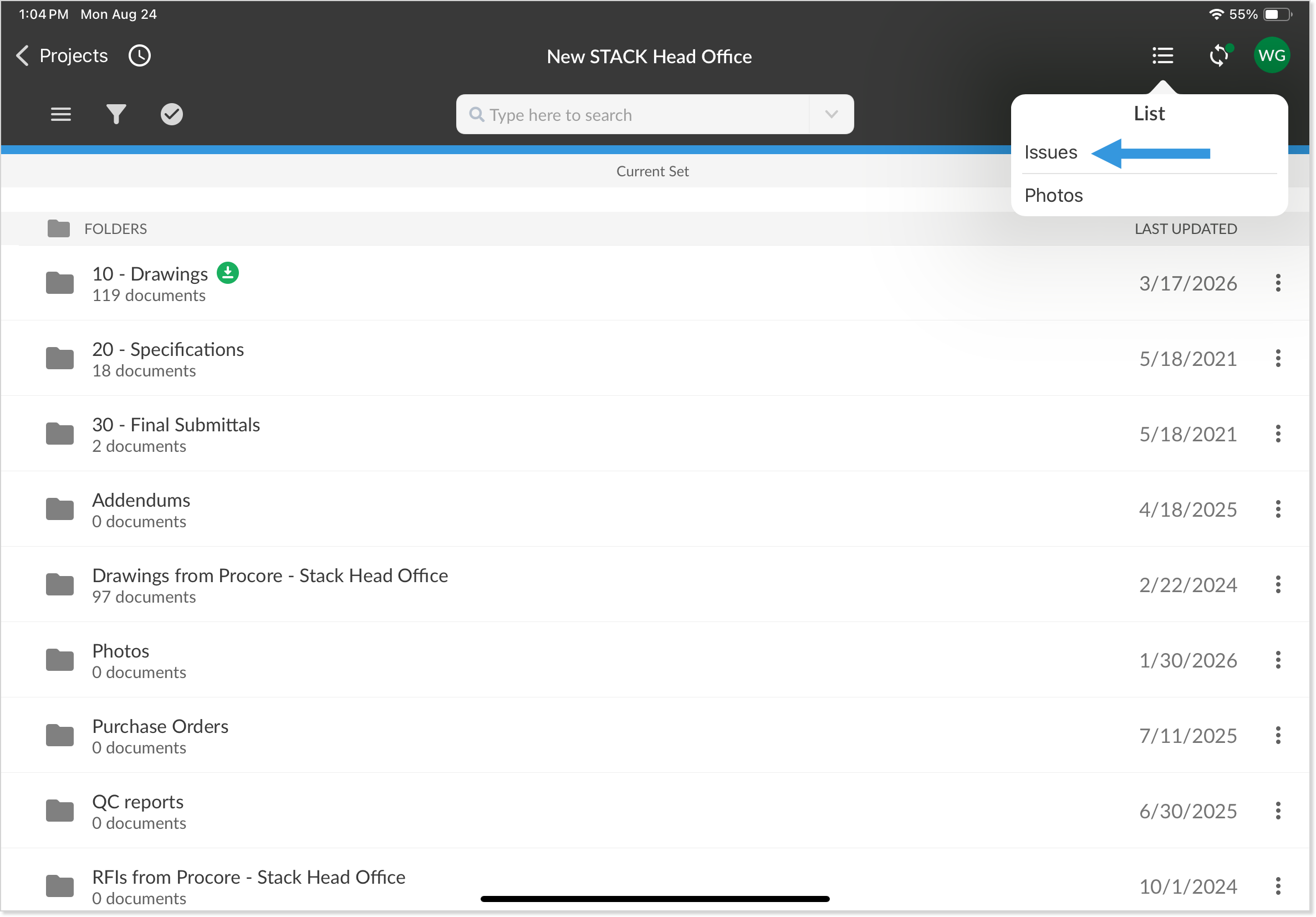This screenshot has height=917, width=1316.
Task: Open the 20 - Specifications folder
Action: click(655, 359)
